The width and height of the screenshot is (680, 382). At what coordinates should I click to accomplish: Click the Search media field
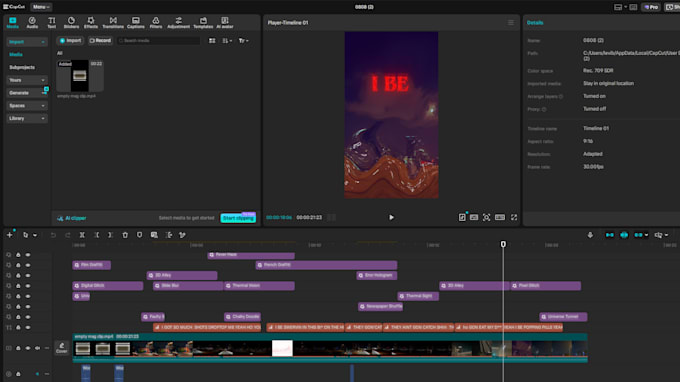(x=159, y=41)
